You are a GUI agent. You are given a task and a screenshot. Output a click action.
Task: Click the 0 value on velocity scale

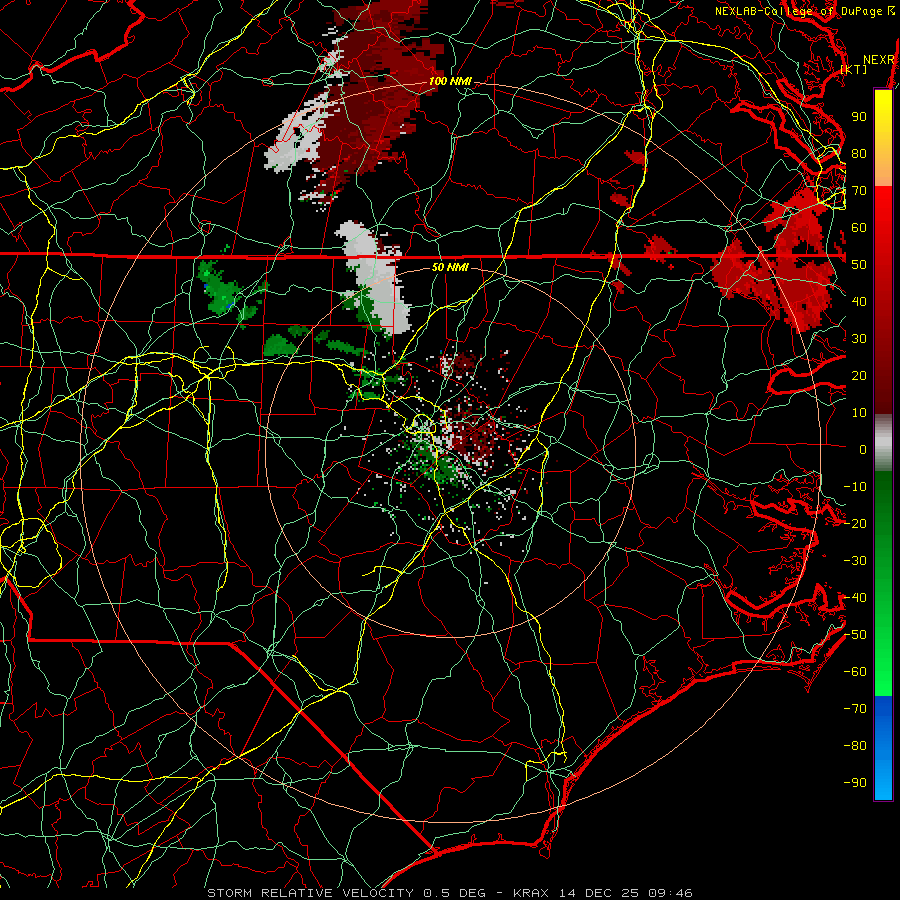click(863, 449)
